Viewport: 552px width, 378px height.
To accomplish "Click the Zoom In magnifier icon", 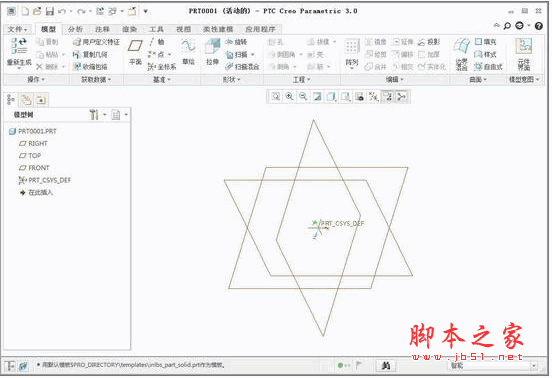I will coord(289,96).
